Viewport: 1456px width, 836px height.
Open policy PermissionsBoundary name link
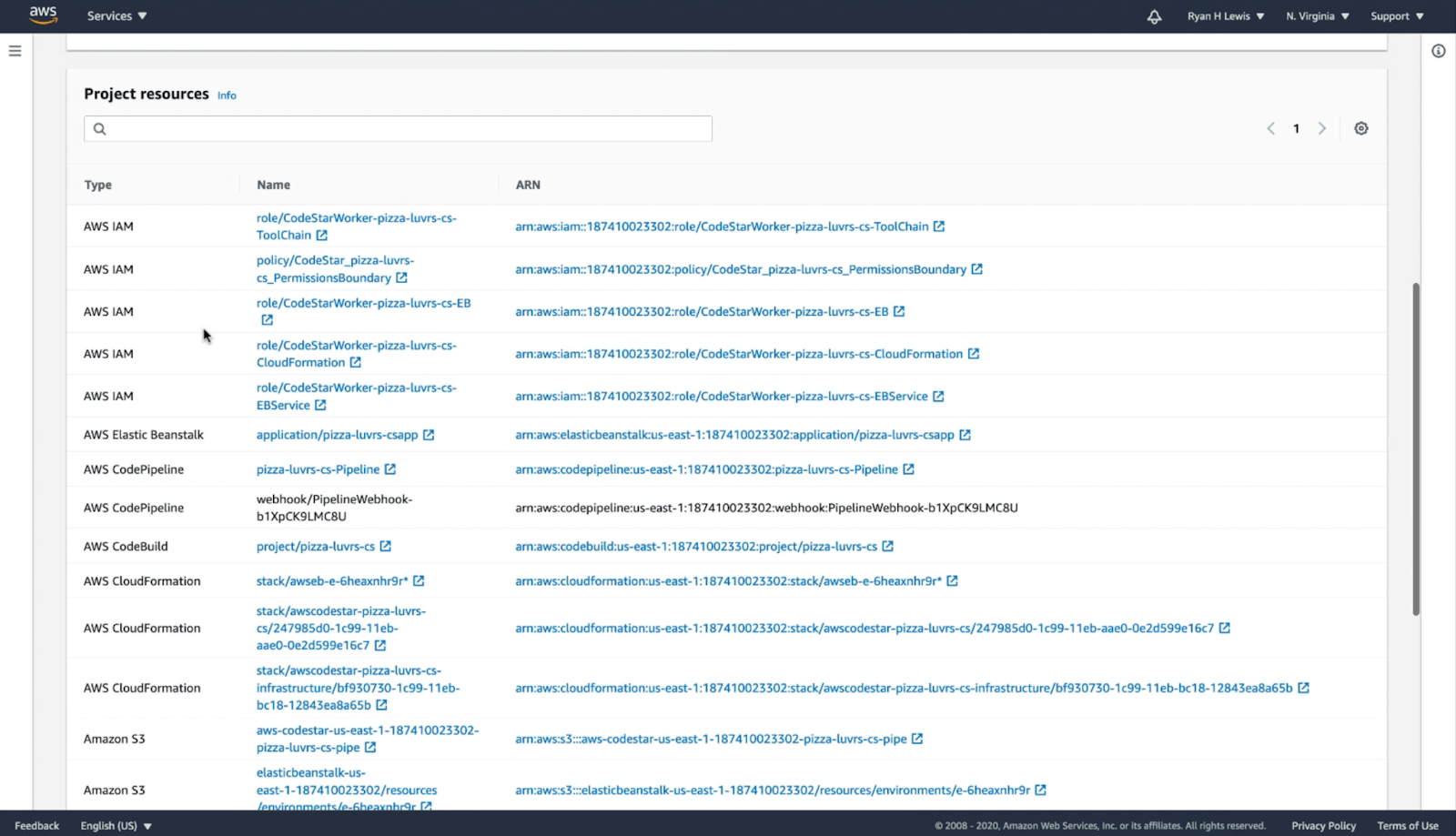(x=335, y=269)
